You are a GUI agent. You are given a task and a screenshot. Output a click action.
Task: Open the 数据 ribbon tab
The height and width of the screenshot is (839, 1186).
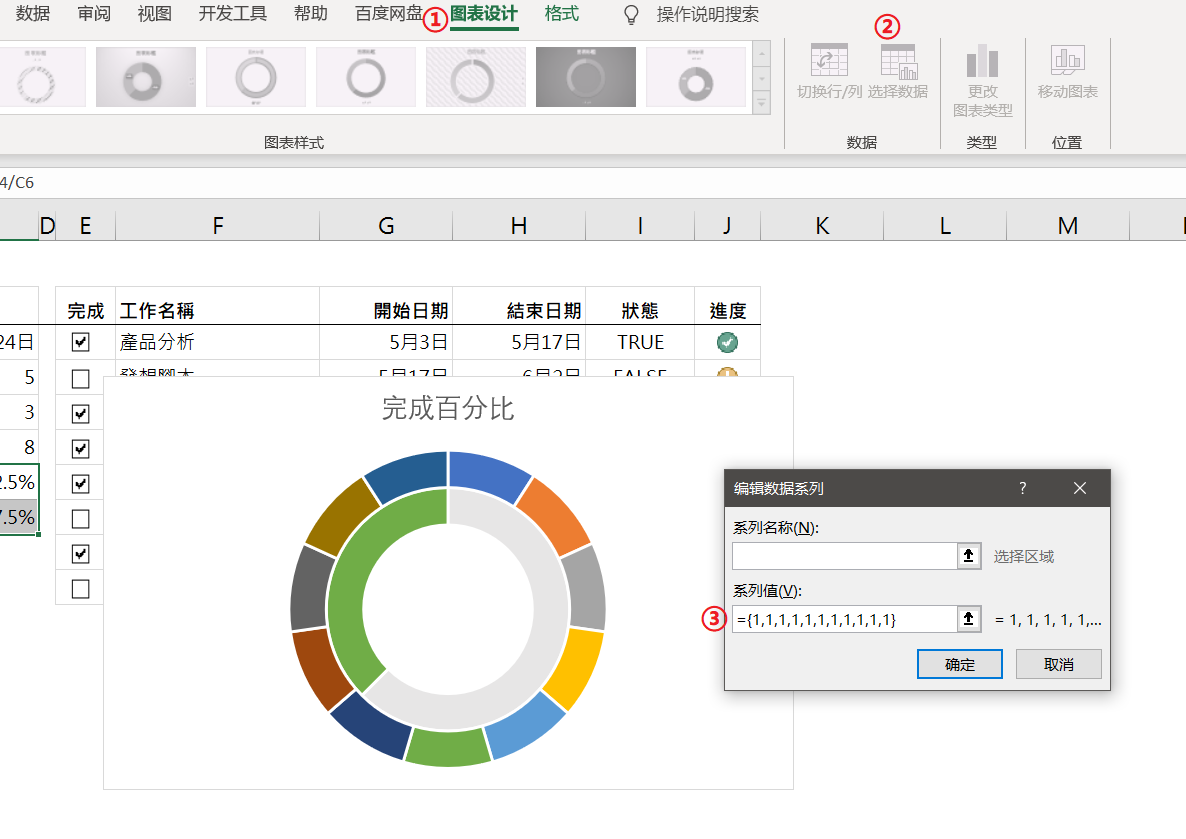tap(33, 14)
